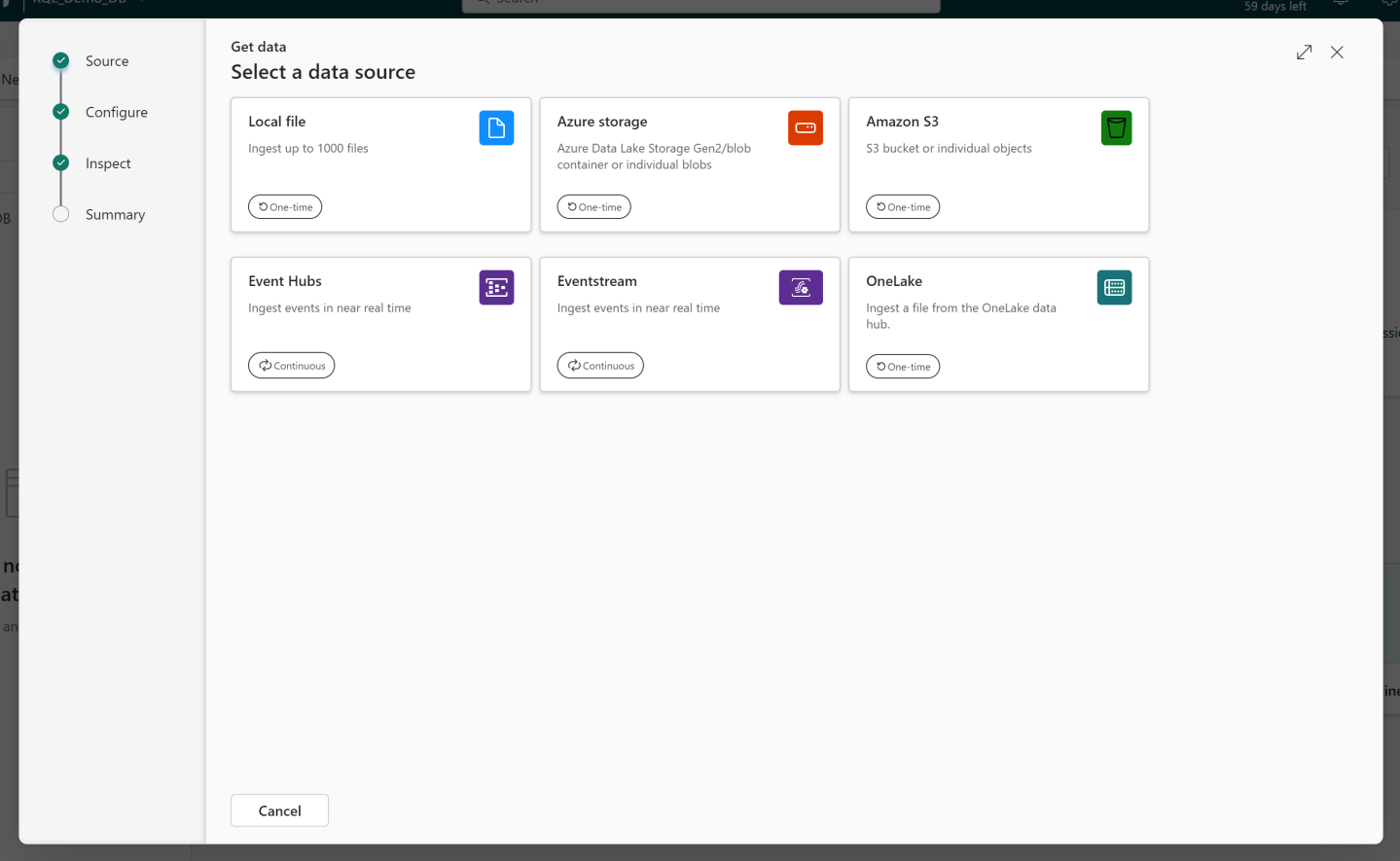The width and height of the screenshot is (1400, 861).
Task: Click the One-time badge on Amazon S3 card
Action: click(x=903, y=207)
